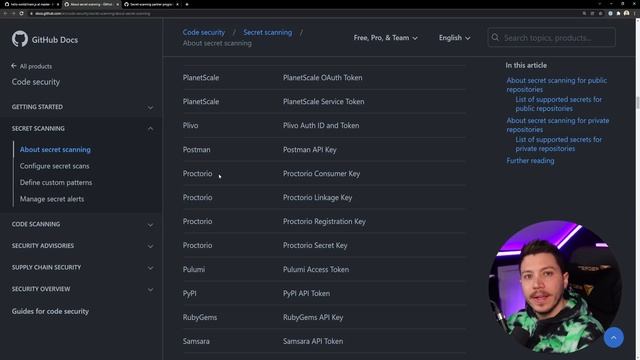640x360 pixels.
Task: Click the presenter webcam circle overlay
Action: tap(555, 287)
